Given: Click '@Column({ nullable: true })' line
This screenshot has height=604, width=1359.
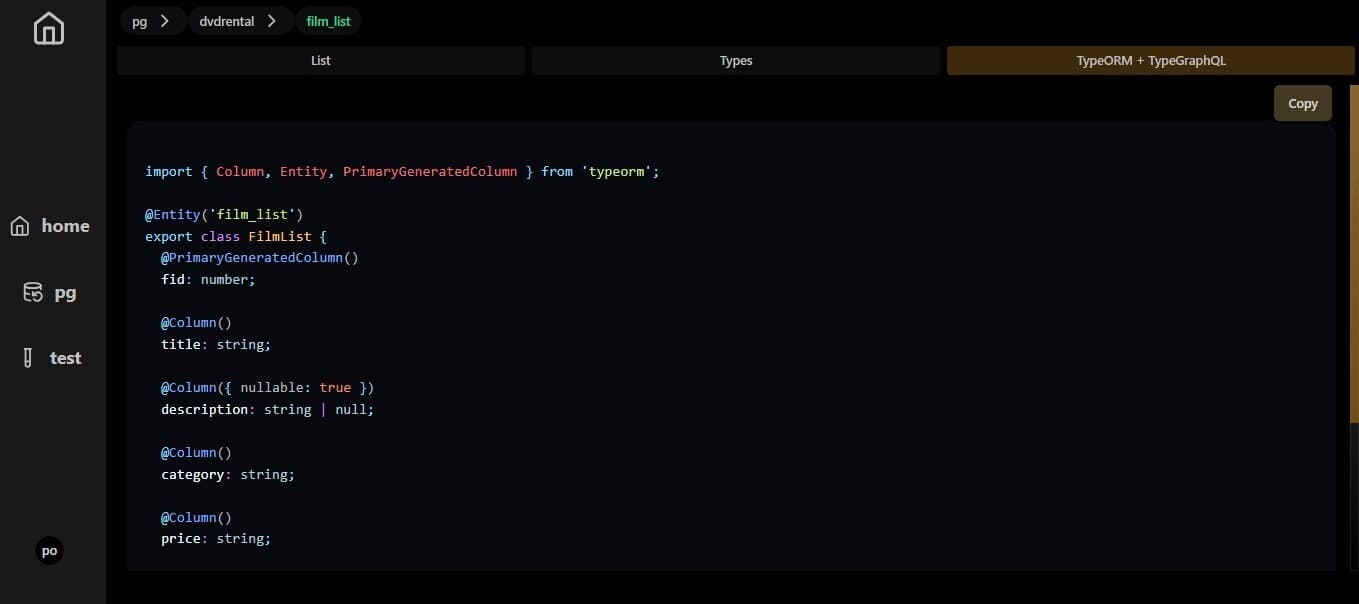Looking at the screenshot, I should 267,388.
